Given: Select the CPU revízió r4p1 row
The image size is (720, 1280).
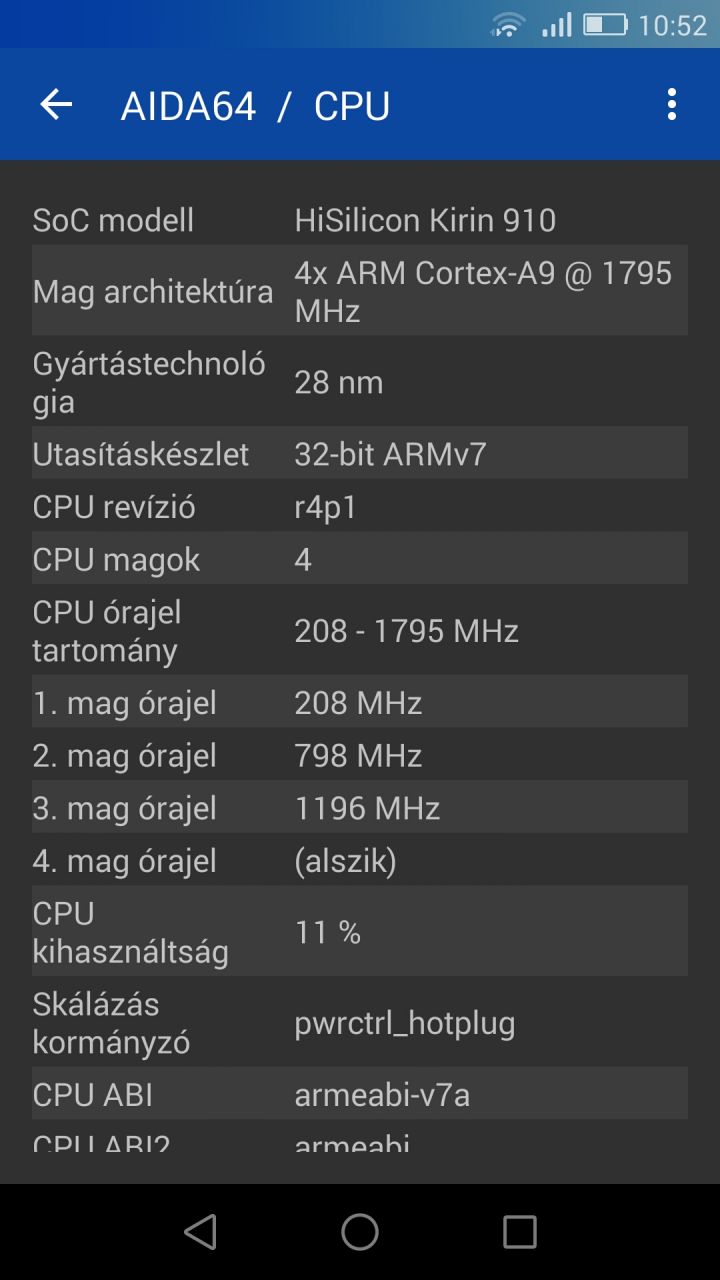Looking at the screenshot, I should (360, 506).
